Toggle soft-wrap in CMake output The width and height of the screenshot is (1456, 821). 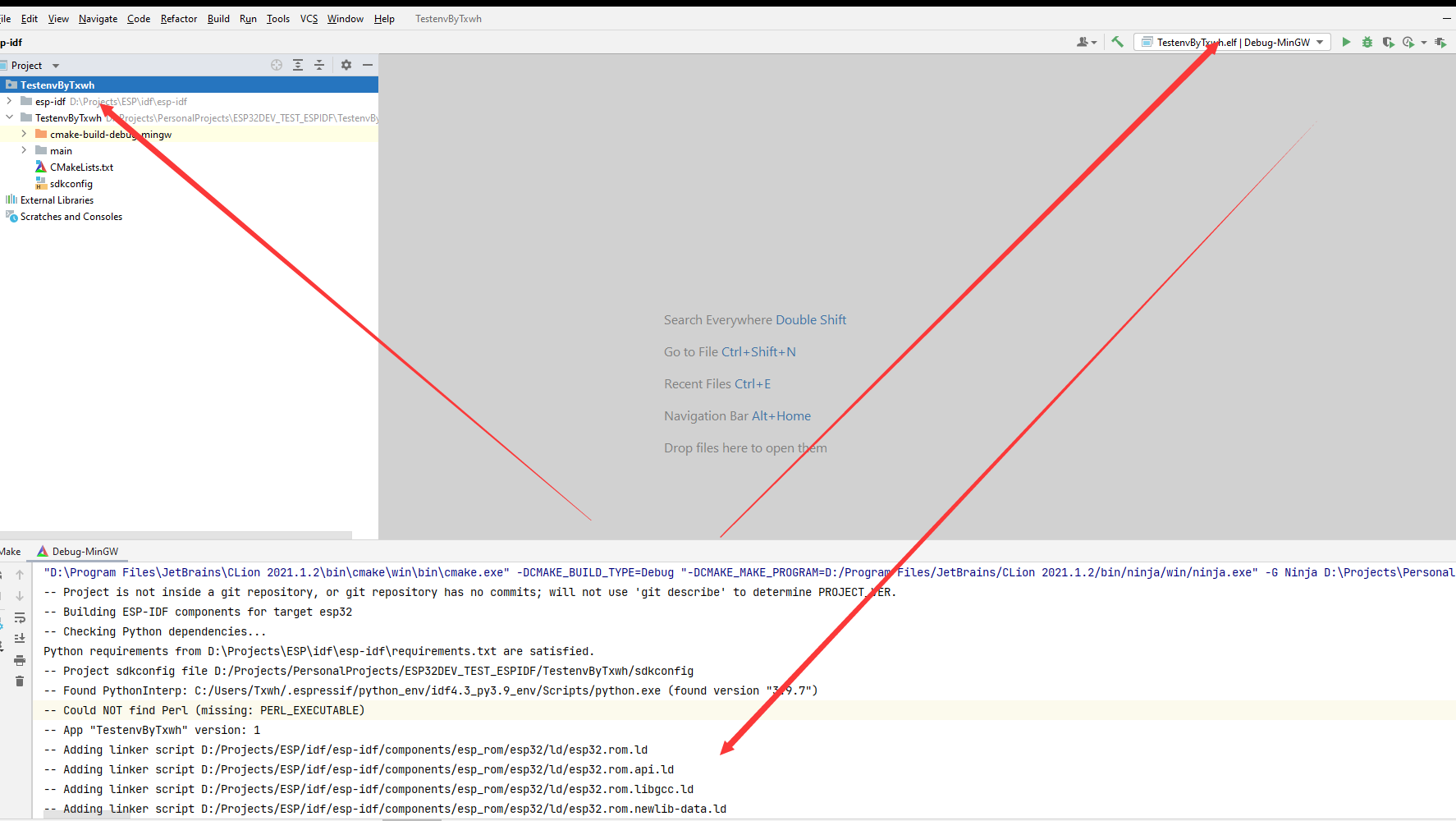pos(20,617)
